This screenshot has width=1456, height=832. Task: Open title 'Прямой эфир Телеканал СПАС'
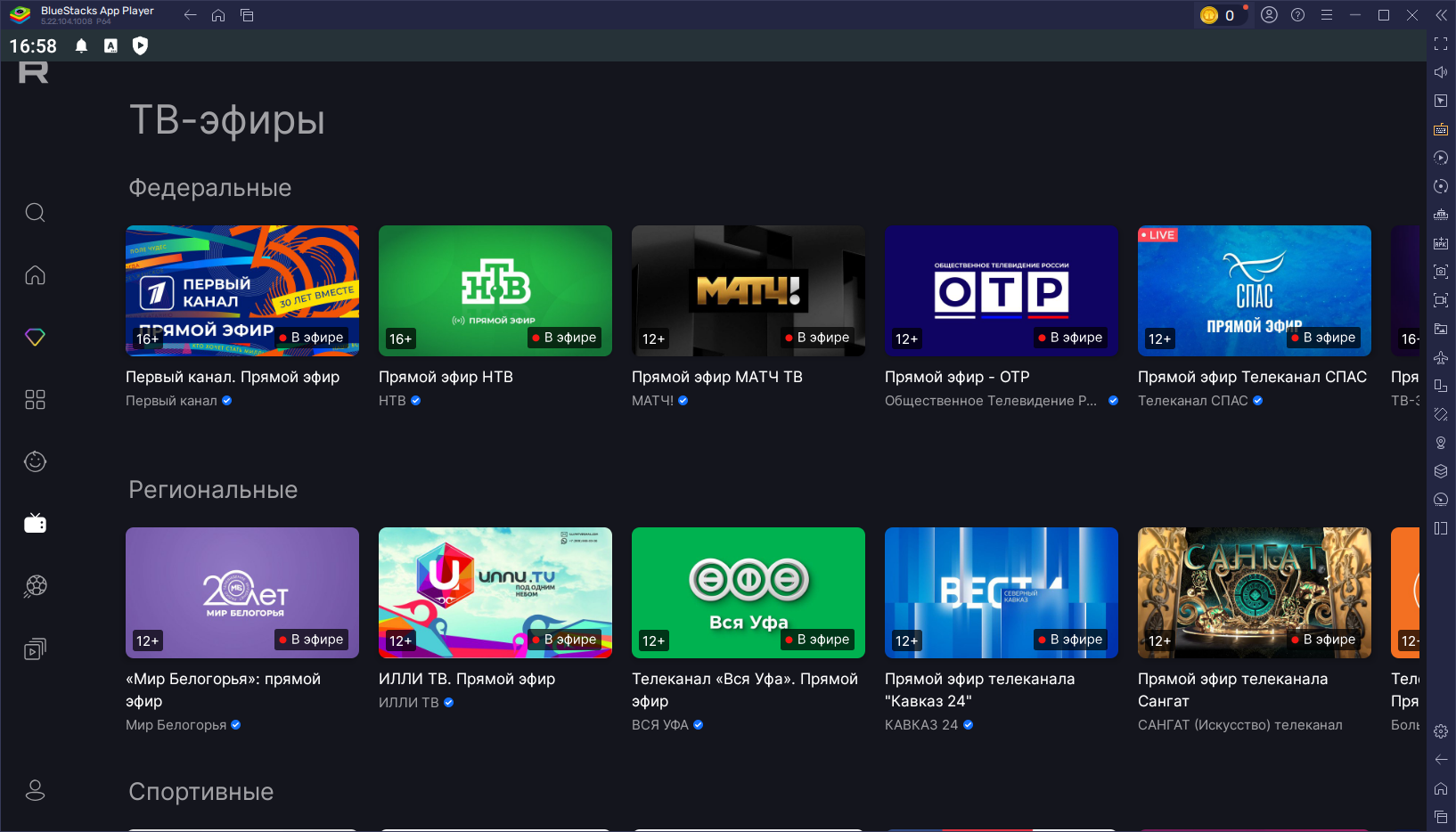(x=1252, y=377)
